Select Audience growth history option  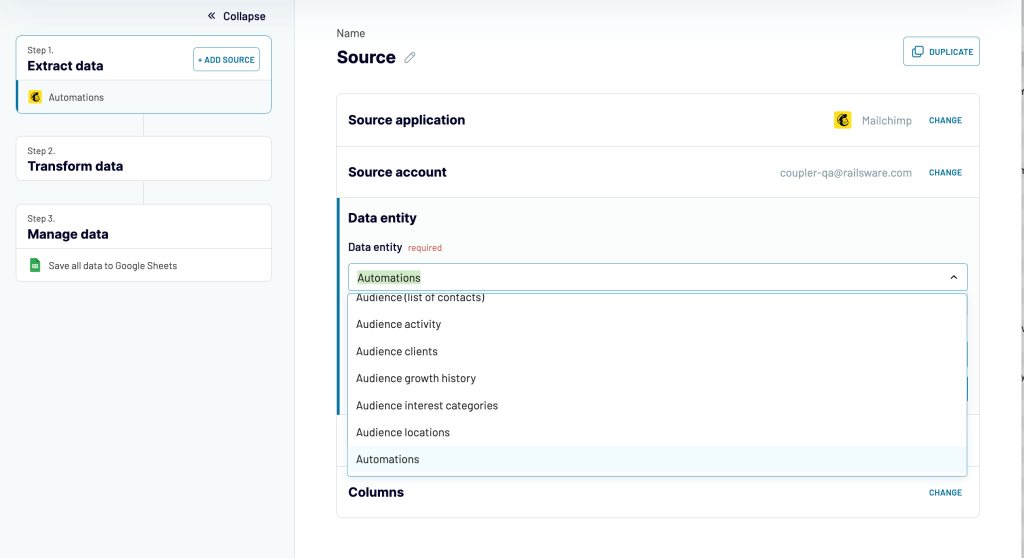(657, 378)
